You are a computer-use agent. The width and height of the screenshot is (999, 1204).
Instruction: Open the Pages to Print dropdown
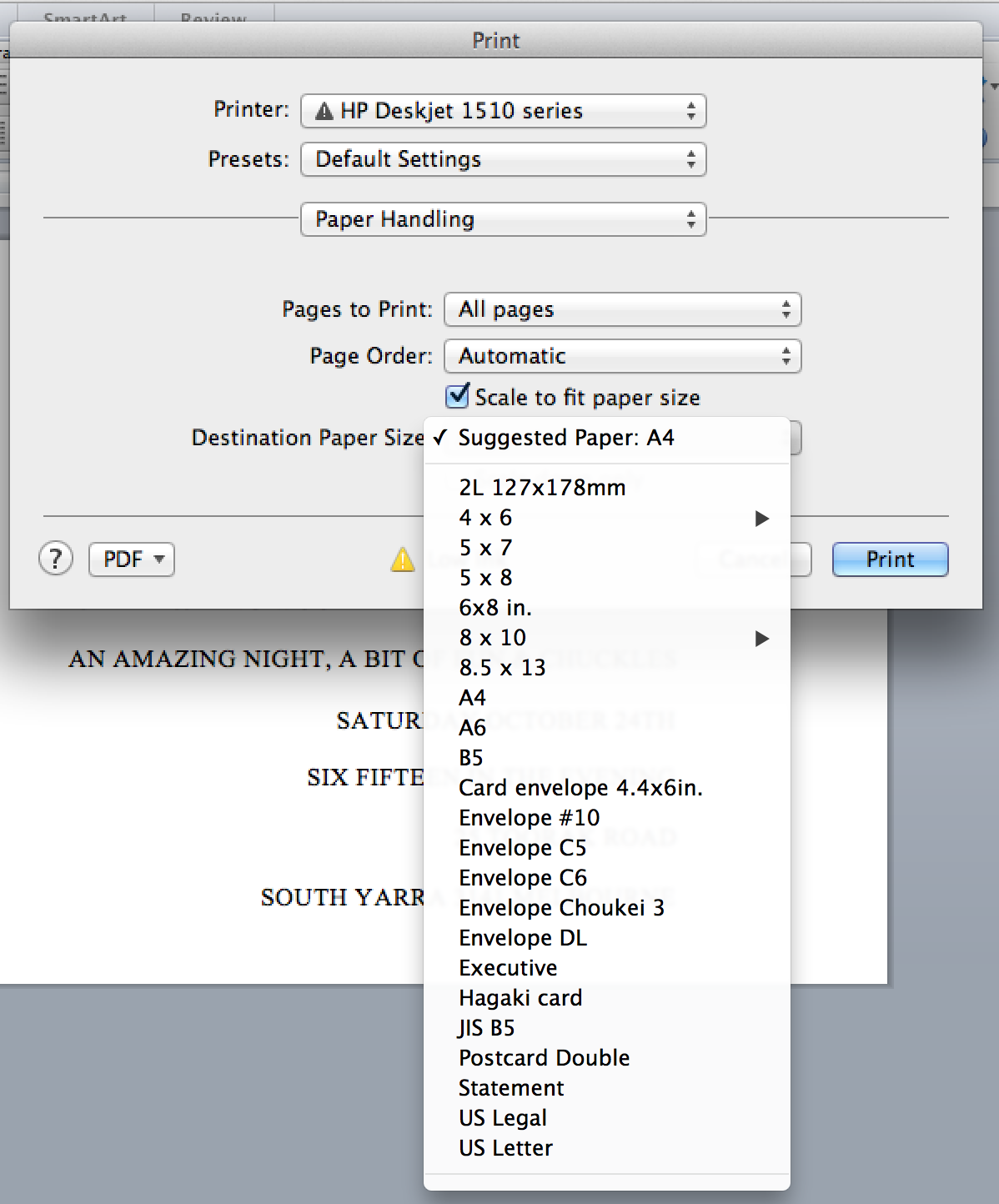coord(623,309)
